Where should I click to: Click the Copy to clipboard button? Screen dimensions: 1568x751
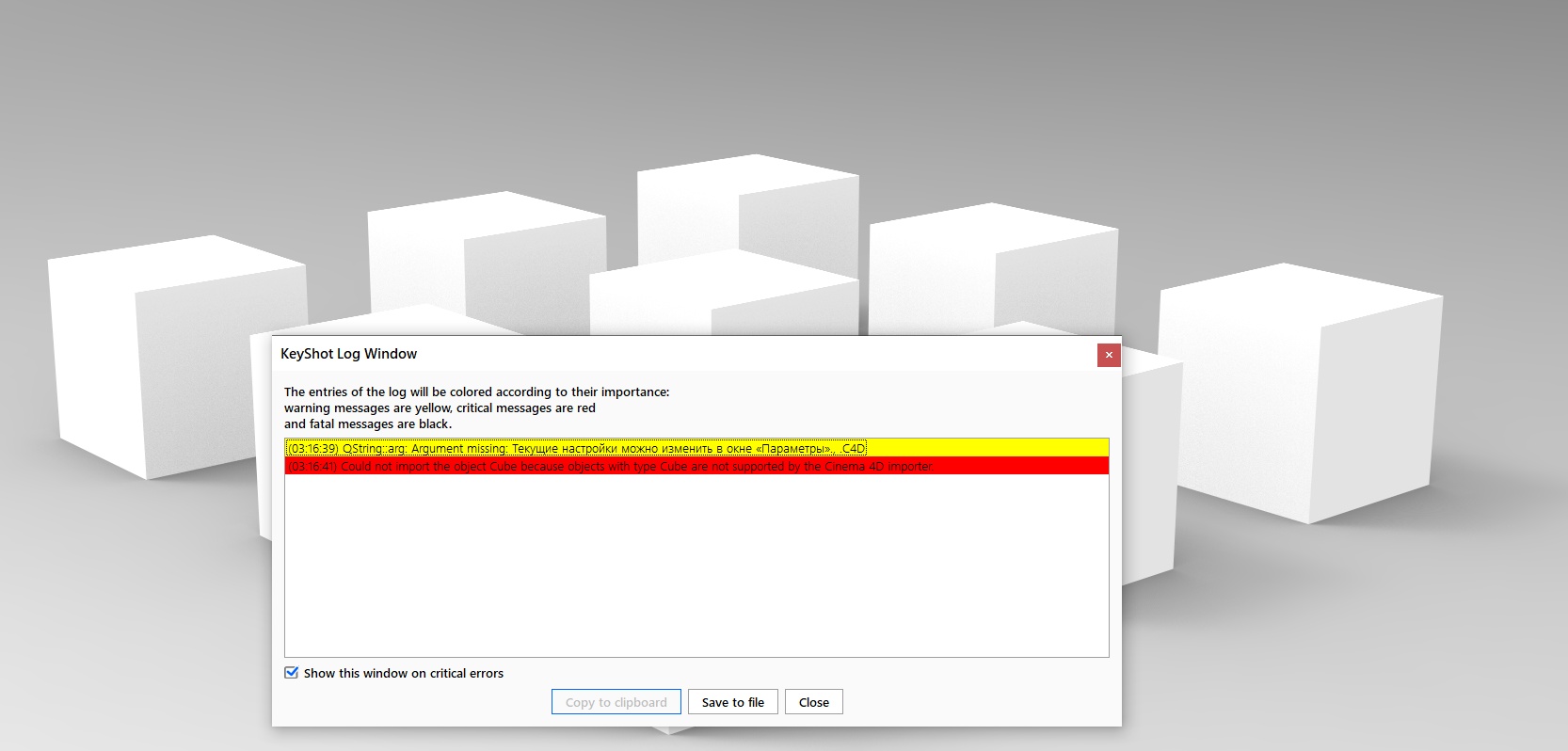click(x=616, y=702)
